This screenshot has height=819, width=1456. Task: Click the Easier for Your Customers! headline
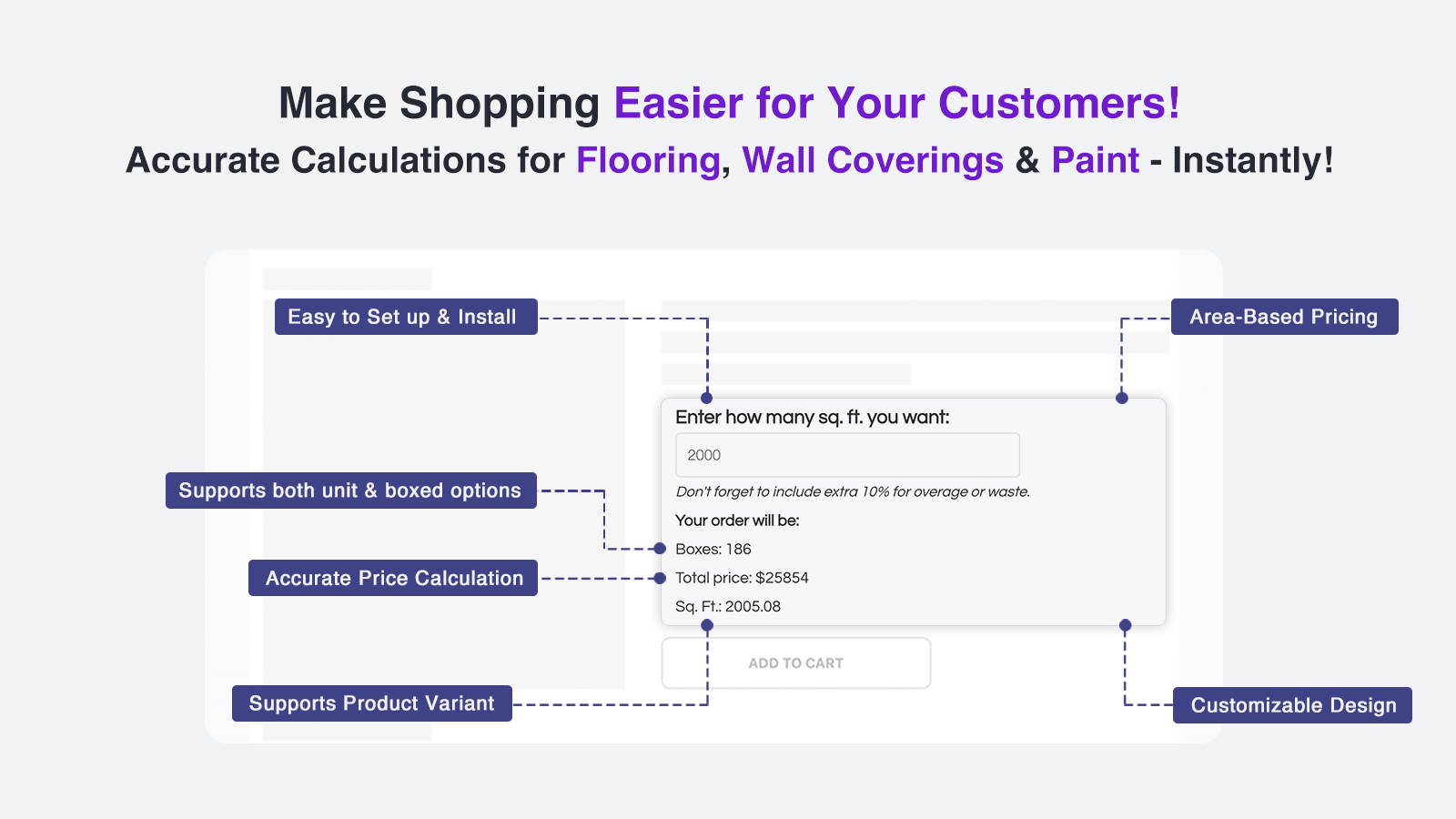(x=897, y=103)
